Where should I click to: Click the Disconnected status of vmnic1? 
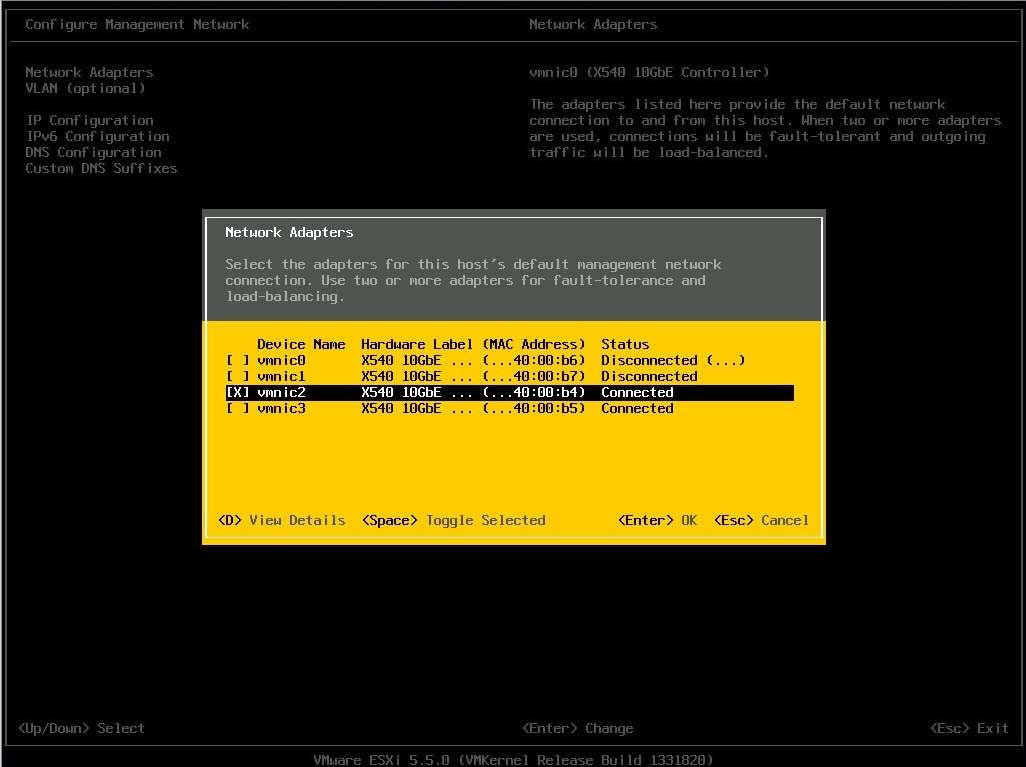point(649,376)
